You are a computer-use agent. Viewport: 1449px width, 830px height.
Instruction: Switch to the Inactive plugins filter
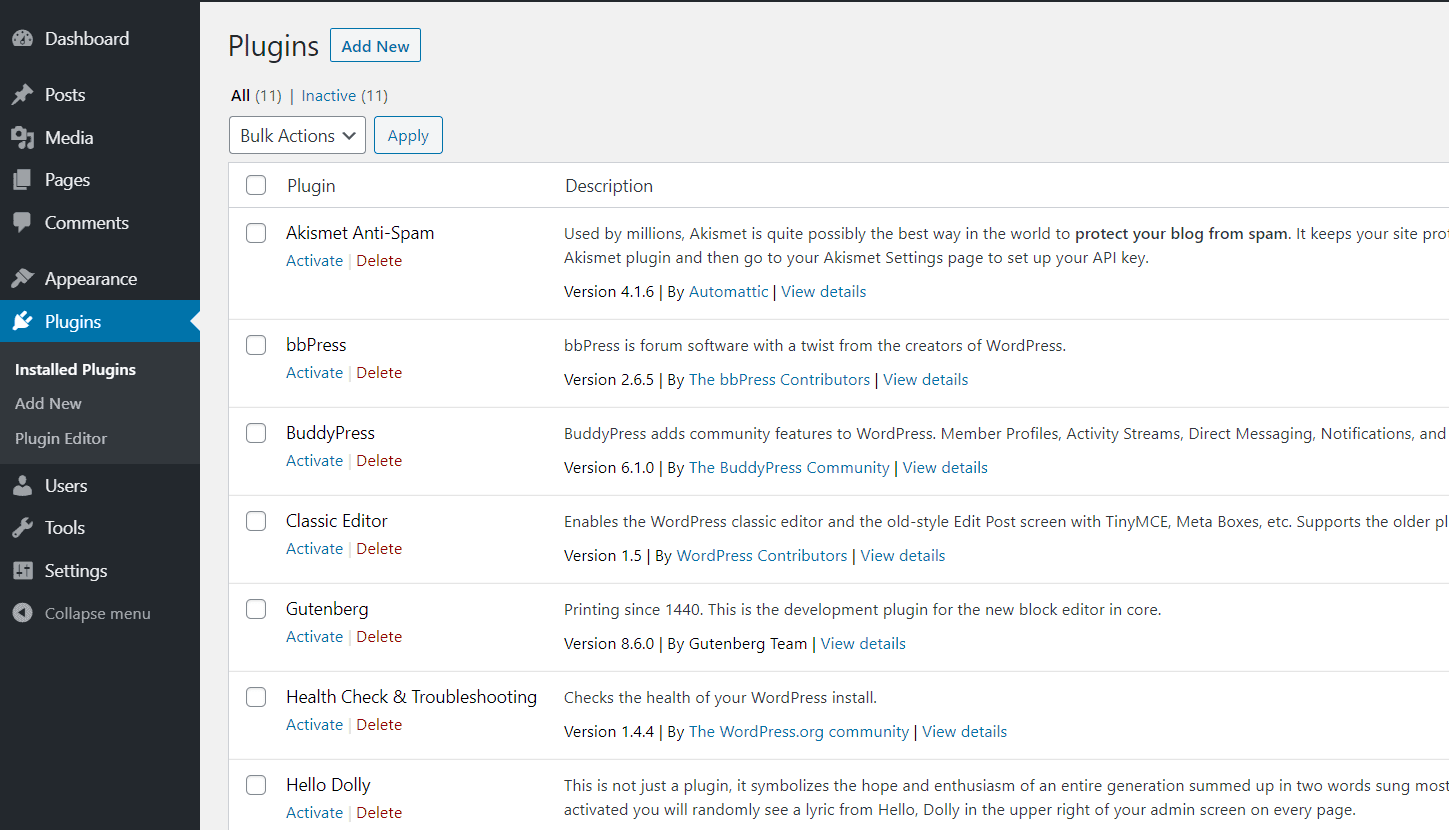tap(329, 95)
